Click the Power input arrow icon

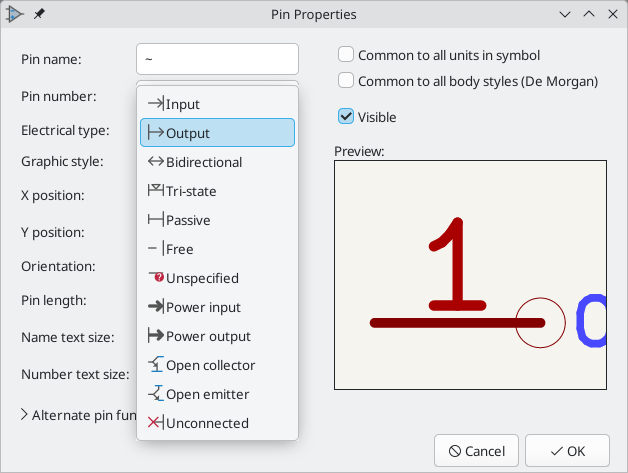pos(155,307)
